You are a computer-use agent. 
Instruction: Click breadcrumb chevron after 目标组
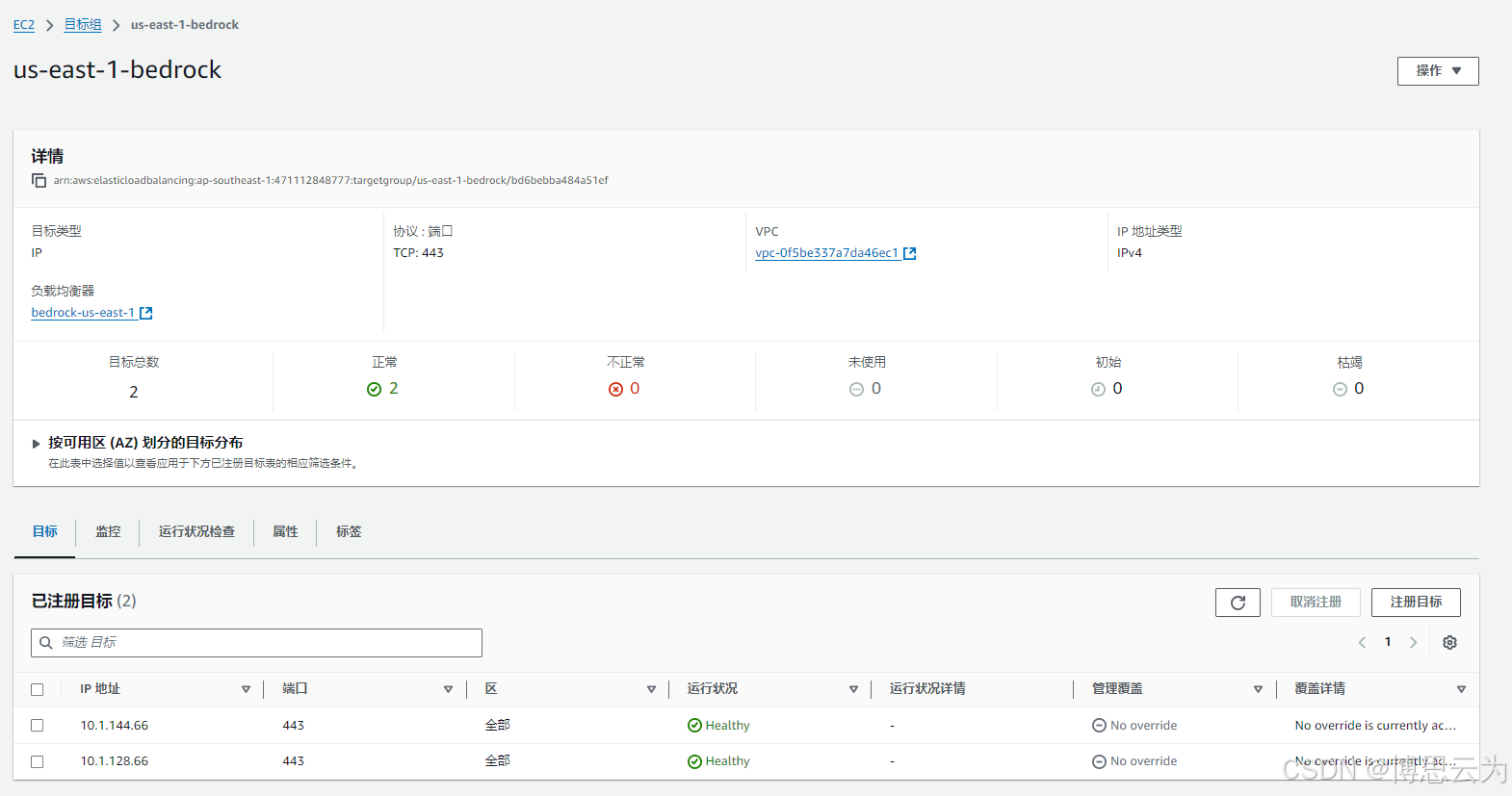click(x=116, y=25)
